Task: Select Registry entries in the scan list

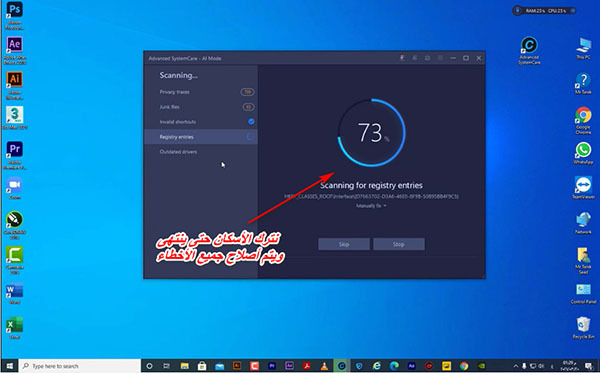Action: click(x=201, y=137)
